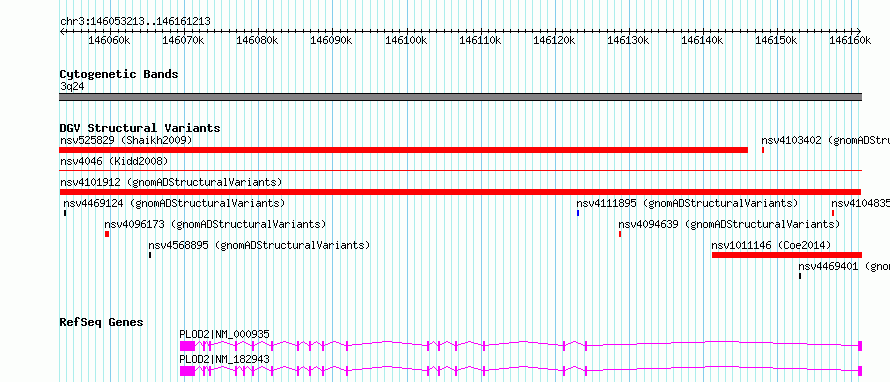890x382 pixels.
Task: Click the red nsv4103402 variant marker
Action: coord(763,150)
